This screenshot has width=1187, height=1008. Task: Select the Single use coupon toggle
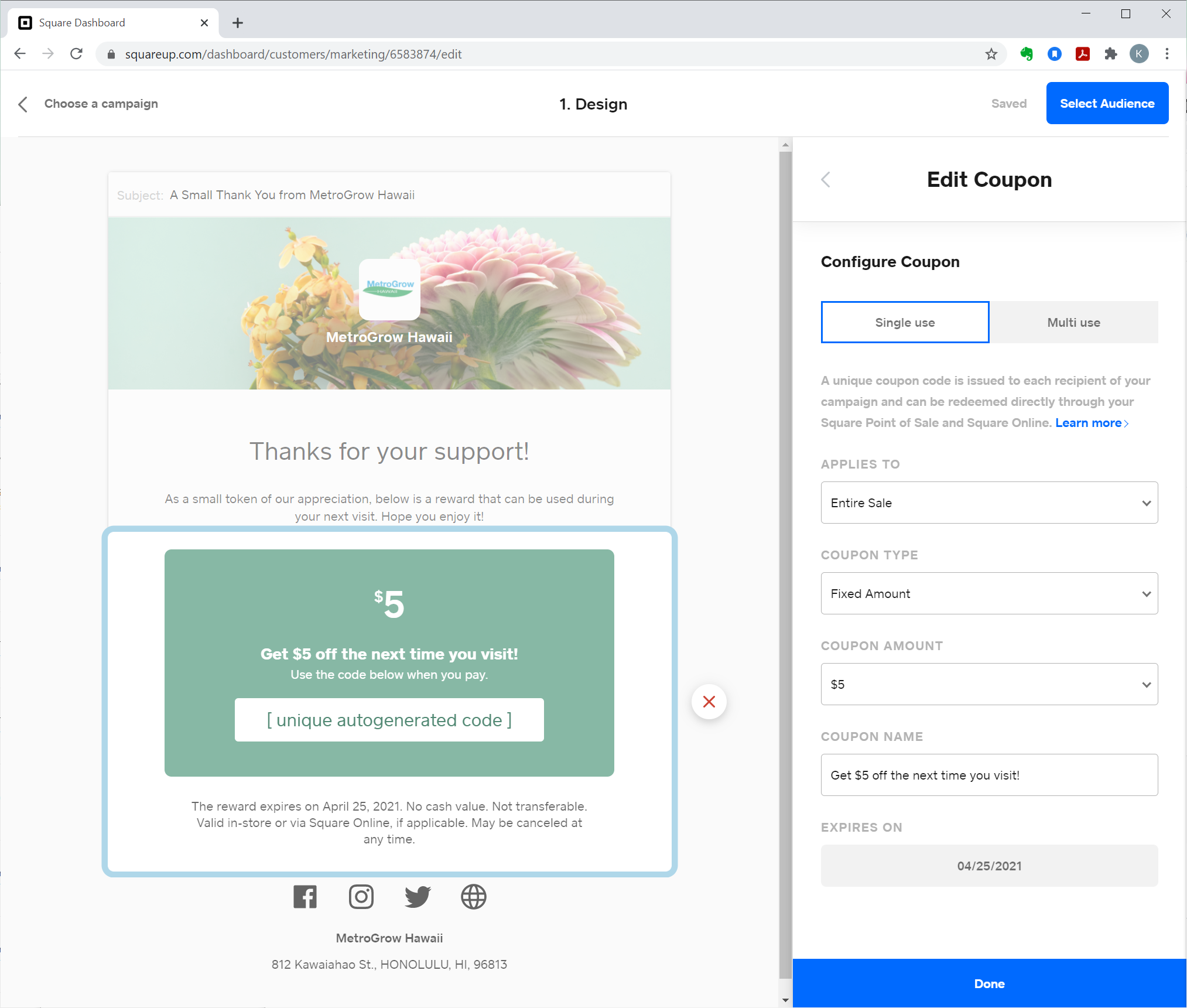pyautogui.click(x=904, y=322)
